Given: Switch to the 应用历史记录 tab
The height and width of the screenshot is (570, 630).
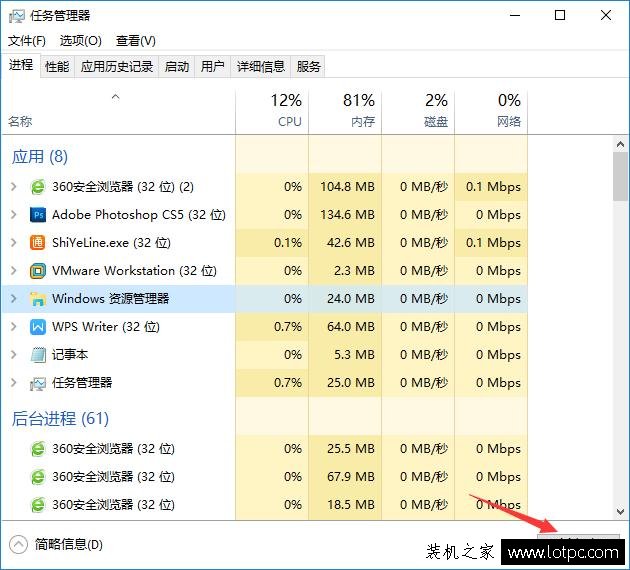Looking at the screenshot, I should click(117, 66).
